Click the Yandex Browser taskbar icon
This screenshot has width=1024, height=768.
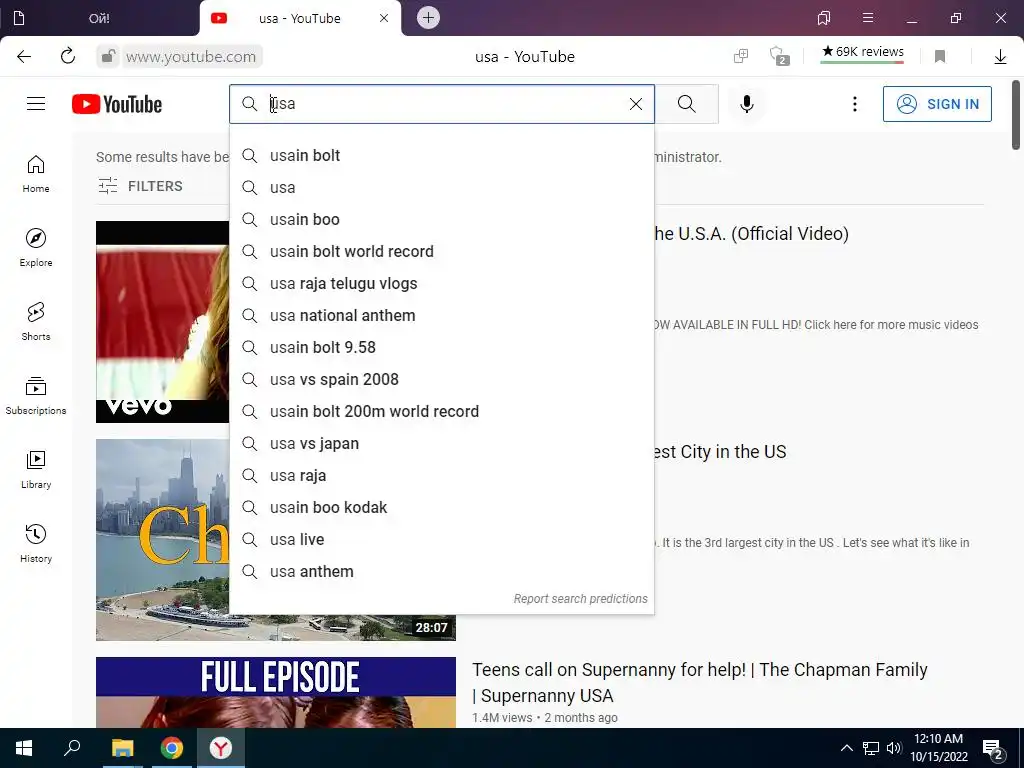point(221,748)
